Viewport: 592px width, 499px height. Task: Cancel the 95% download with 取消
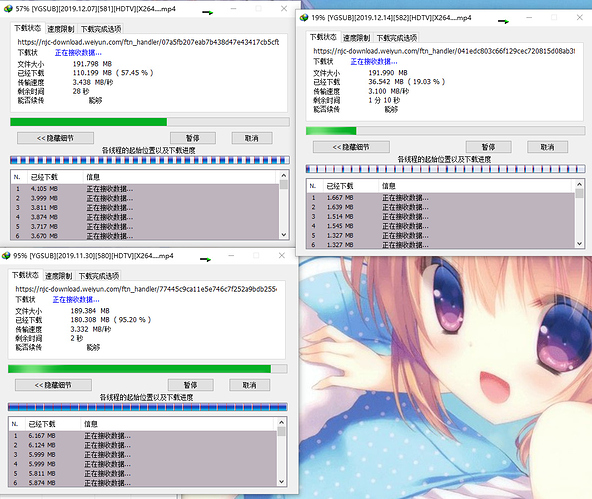[x=249, y=385]
